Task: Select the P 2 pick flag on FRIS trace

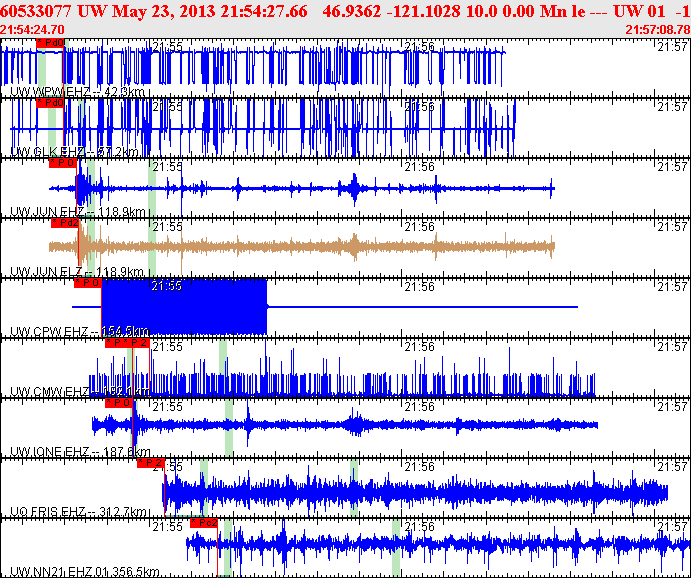Action: point(151,463)
